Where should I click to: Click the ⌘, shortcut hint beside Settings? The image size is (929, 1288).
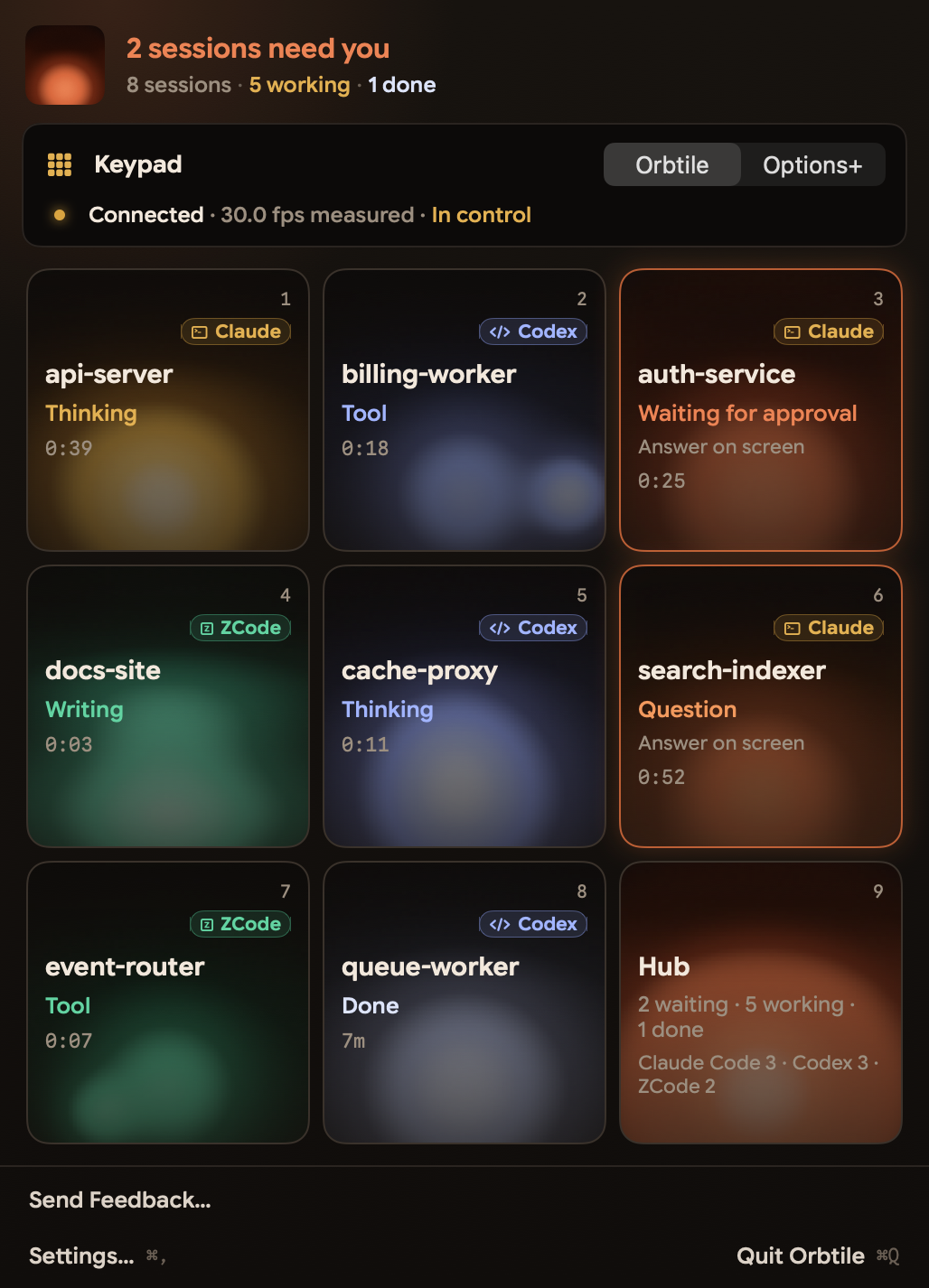click(x=155, y=1255)
